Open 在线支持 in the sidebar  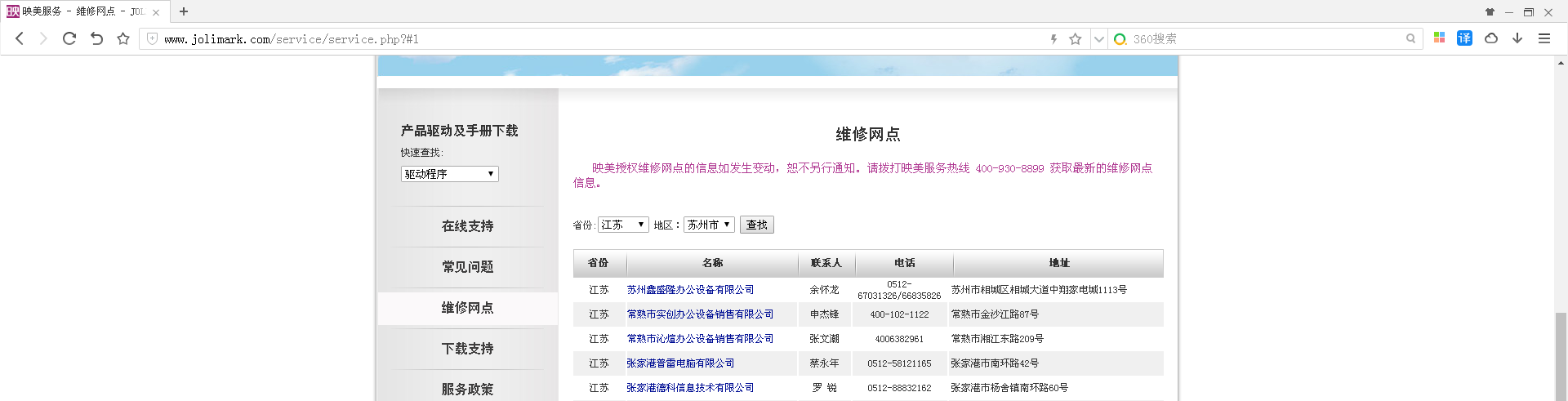tap(467, 226)
